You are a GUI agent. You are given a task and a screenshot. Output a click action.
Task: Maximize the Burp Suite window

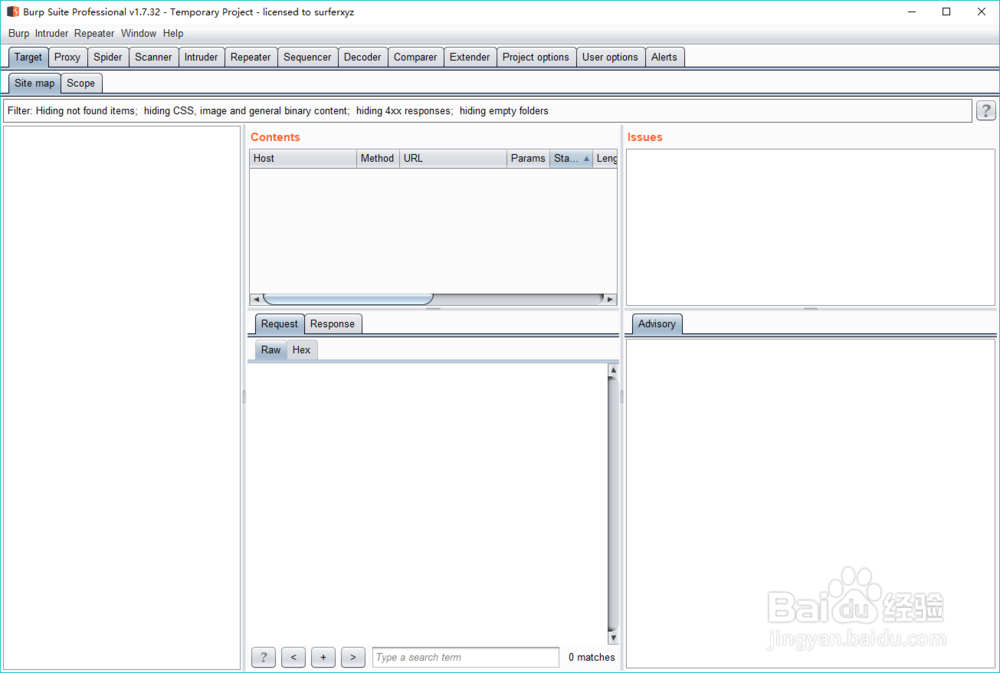click(x=946, y=11)
